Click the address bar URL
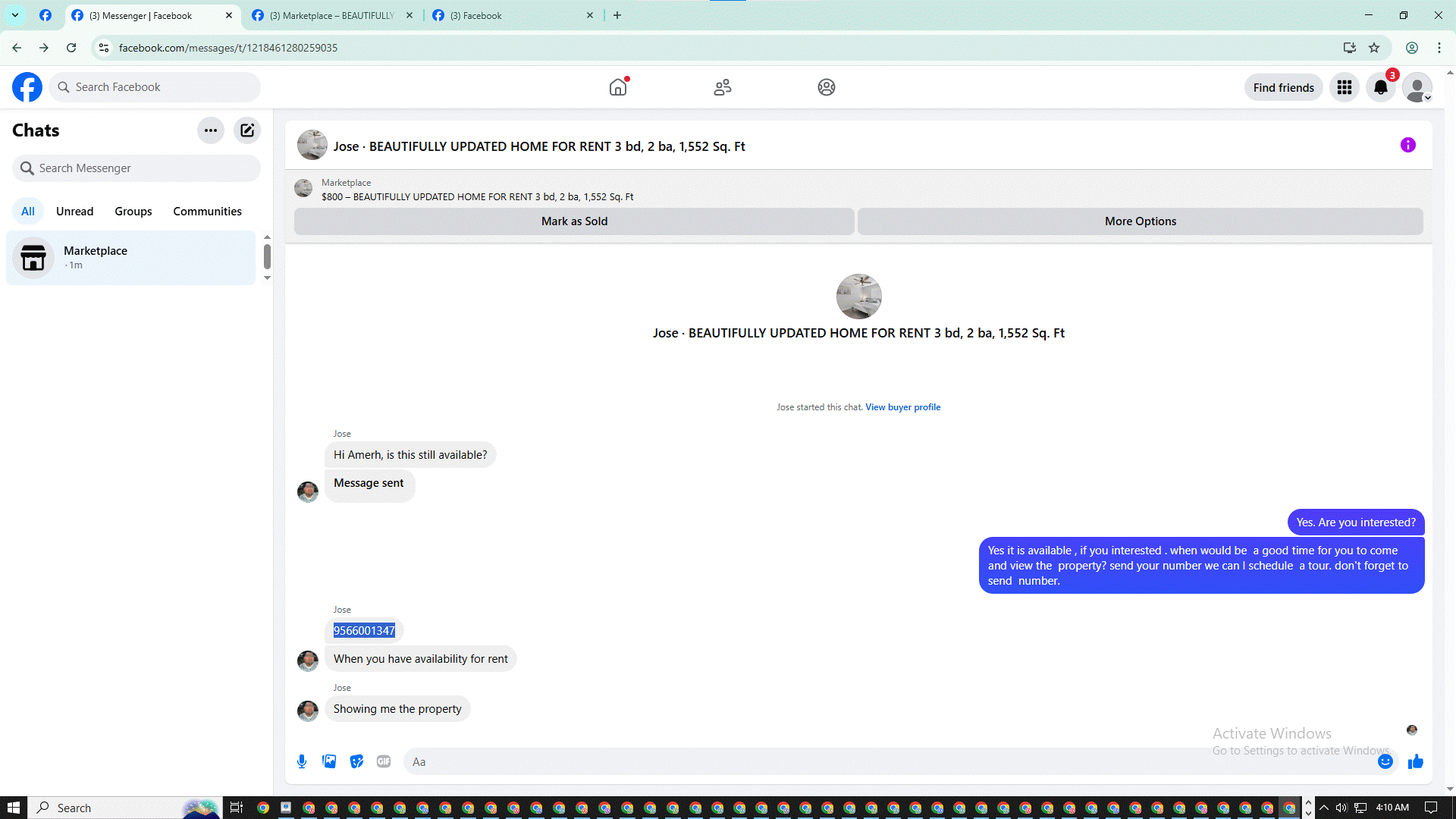The image size is (1456, 819). point(228,48)
